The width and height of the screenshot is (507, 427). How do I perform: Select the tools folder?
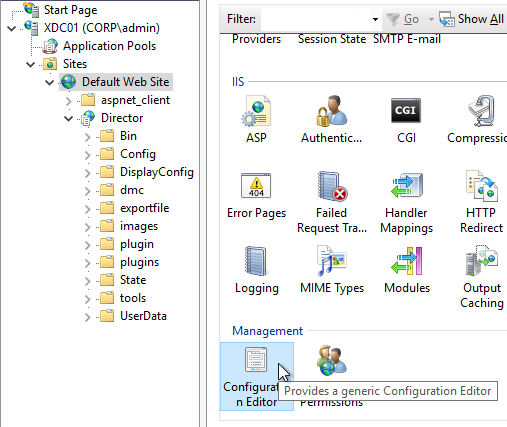pyautogui.click(x=133, y=298)
